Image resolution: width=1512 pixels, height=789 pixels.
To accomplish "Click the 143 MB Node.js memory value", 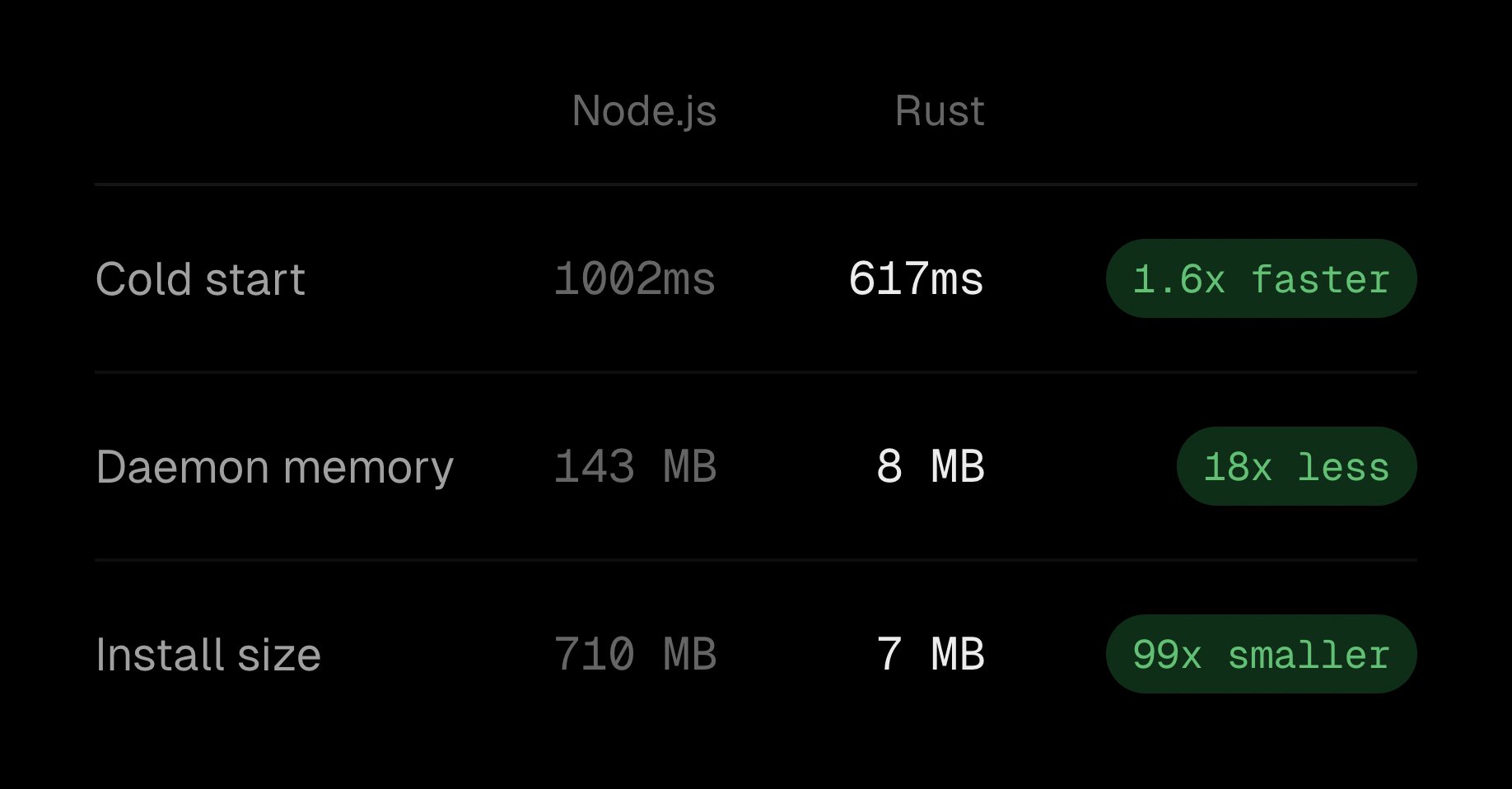I will pos(634,467).
